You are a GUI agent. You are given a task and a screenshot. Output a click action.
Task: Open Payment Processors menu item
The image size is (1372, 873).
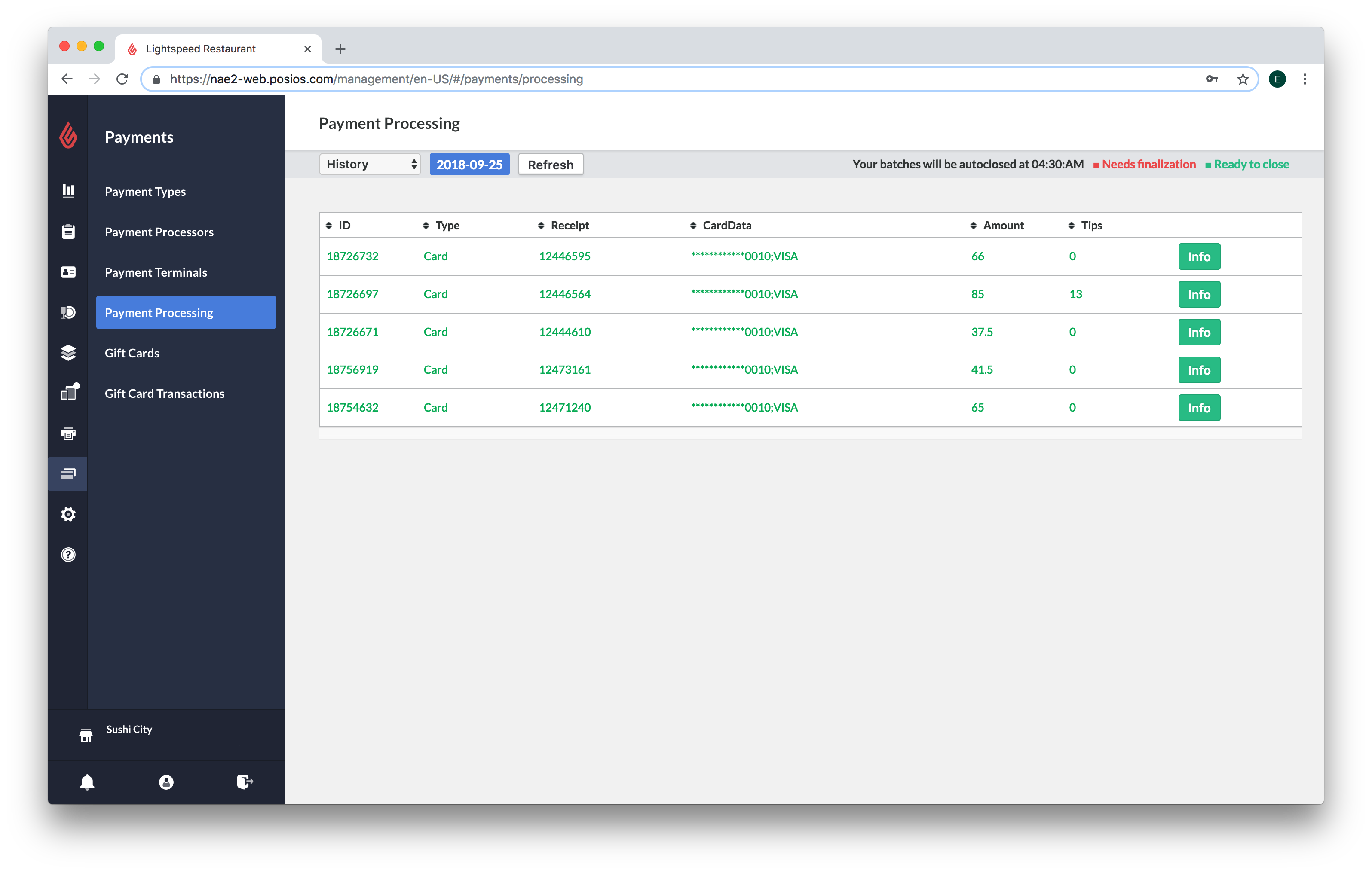[159, 232]
